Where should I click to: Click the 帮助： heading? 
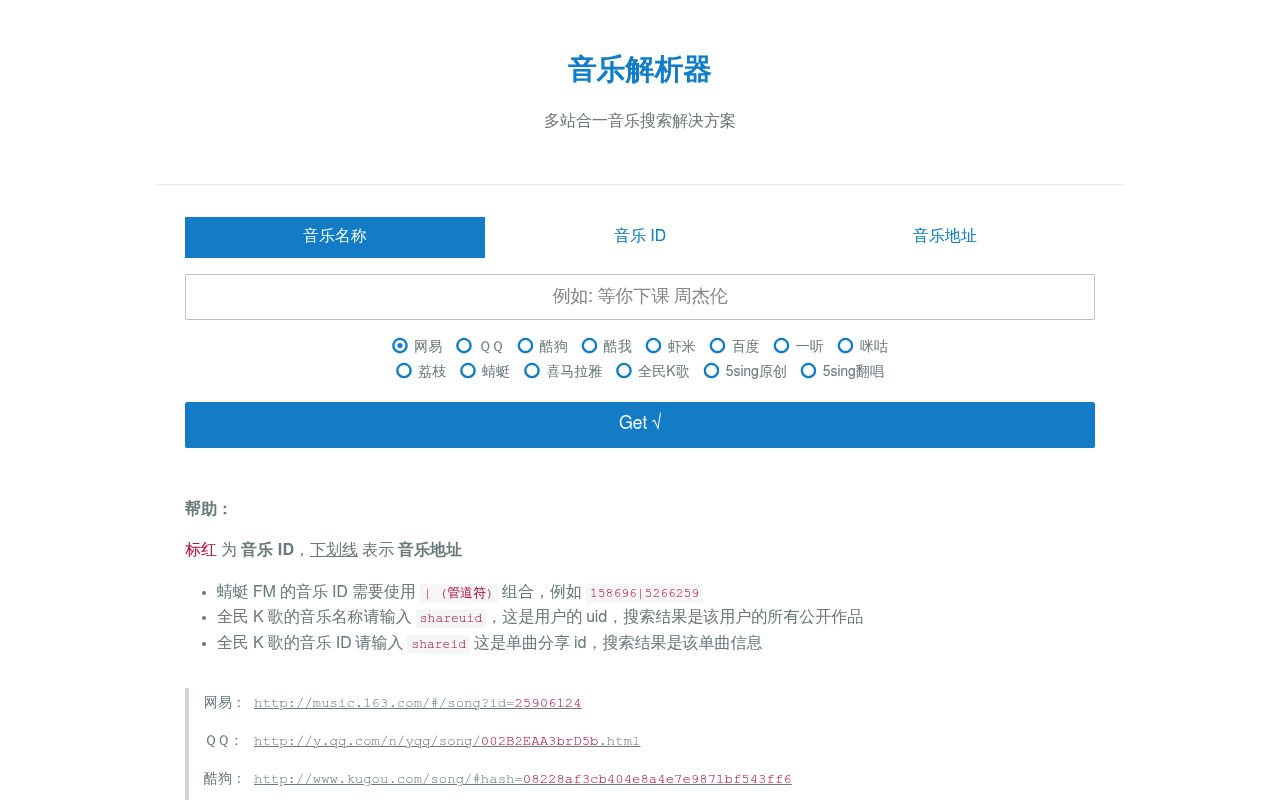(208, 509)
